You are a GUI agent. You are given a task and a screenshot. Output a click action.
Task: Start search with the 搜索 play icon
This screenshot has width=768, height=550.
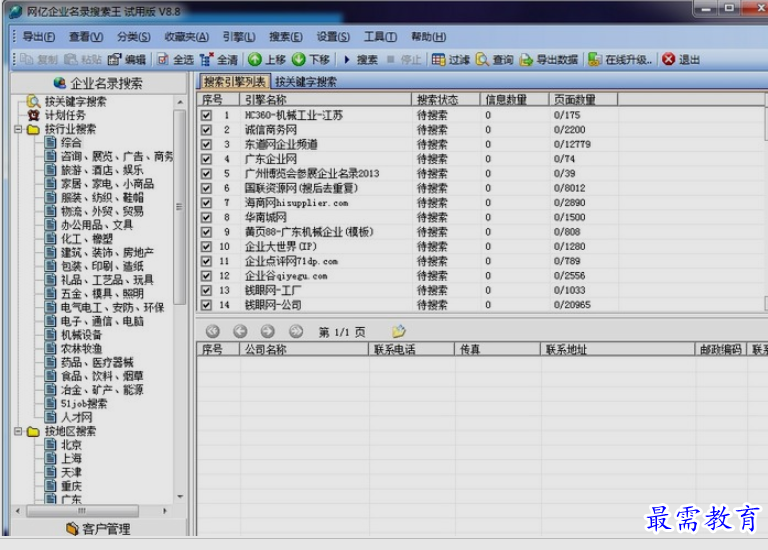pyautogui.click(x=347, y=60)
